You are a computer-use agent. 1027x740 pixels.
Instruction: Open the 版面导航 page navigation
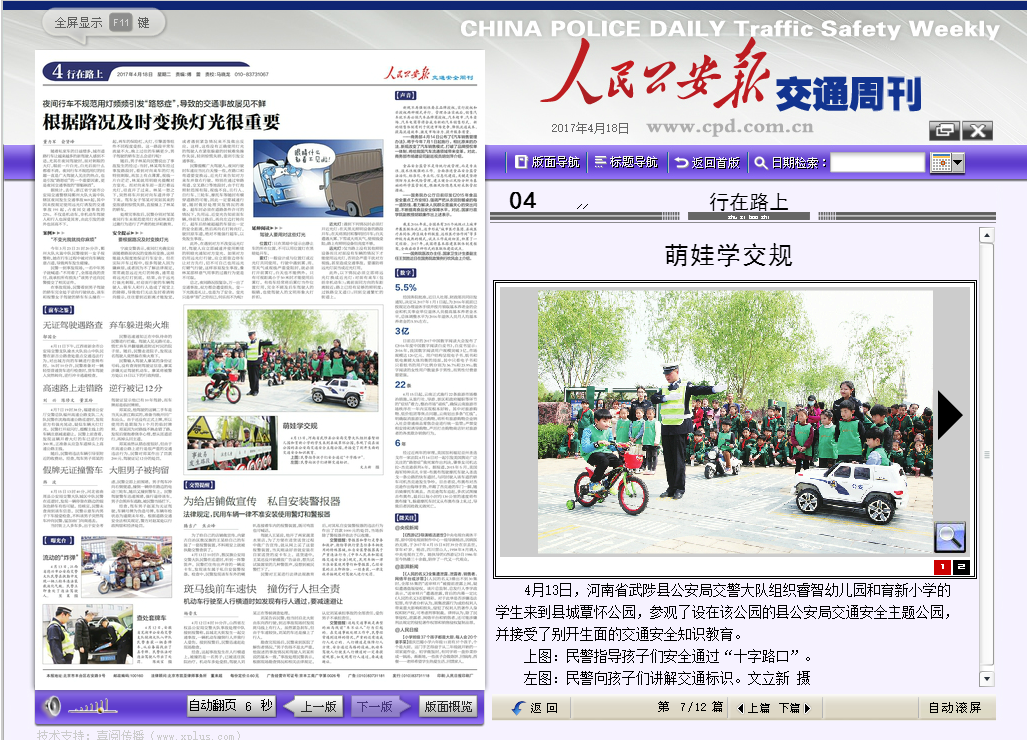[x=546, y=162]
